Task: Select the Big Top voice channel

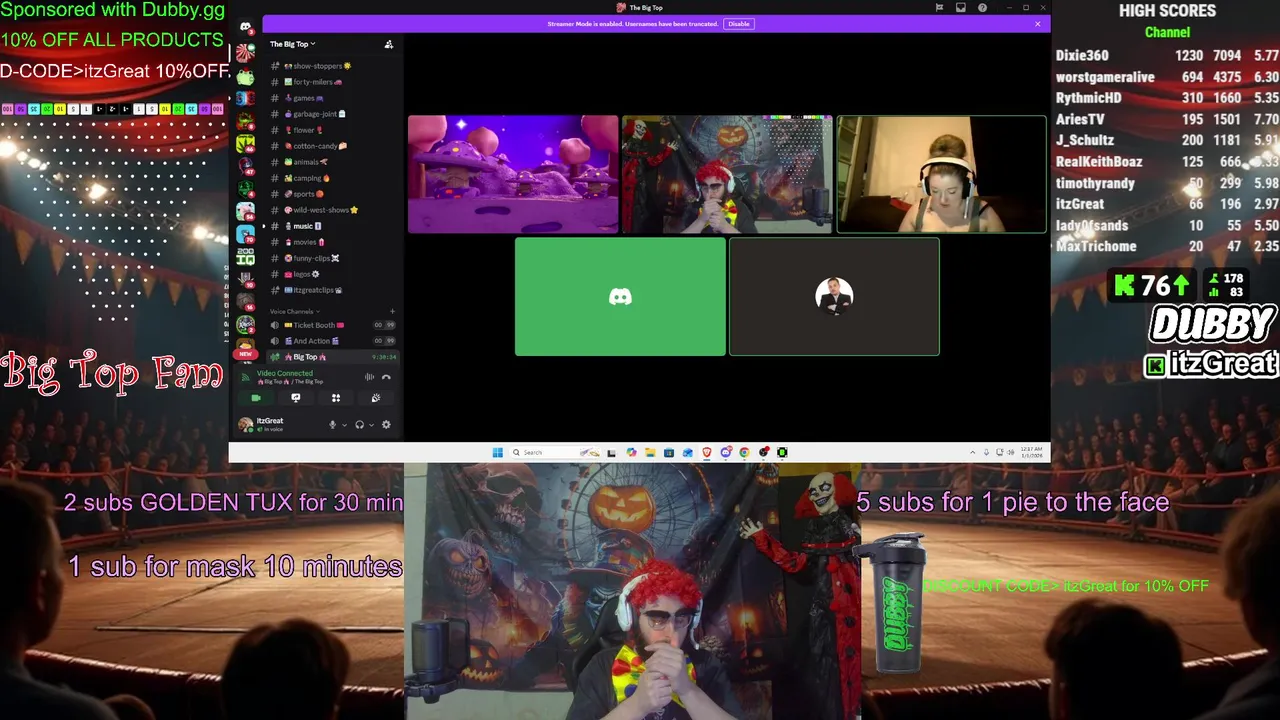Action: [x=333, y=357]
